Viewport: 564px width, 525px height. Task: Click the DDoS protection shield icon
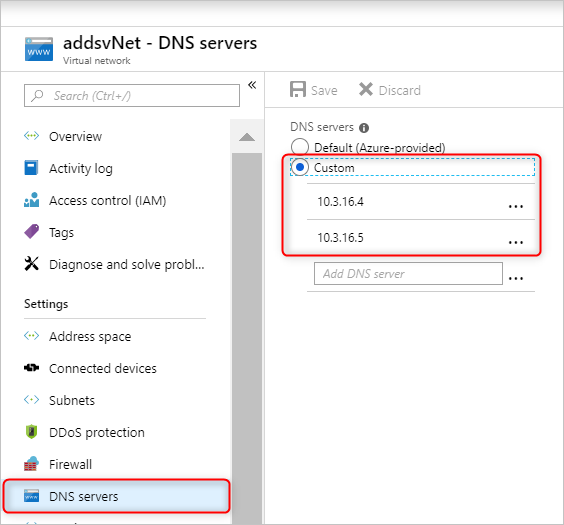(x=32, y=432)
